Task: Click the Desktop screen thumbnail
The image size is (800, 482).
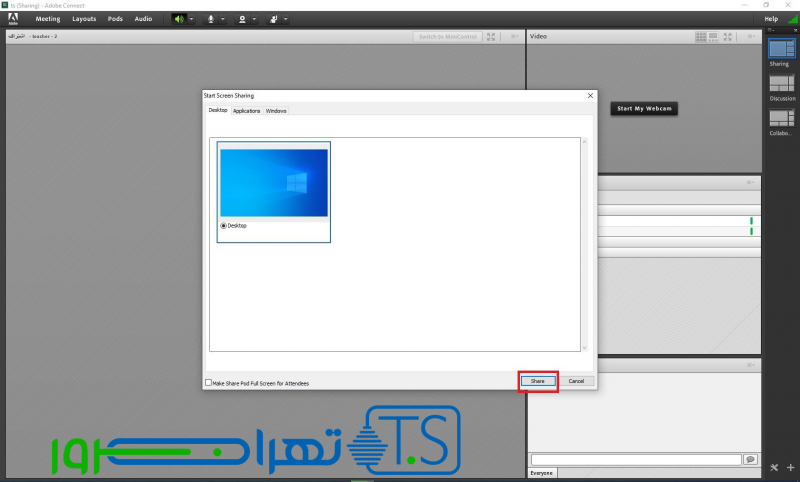Action: pyautogui.click(x=274, y=183)
